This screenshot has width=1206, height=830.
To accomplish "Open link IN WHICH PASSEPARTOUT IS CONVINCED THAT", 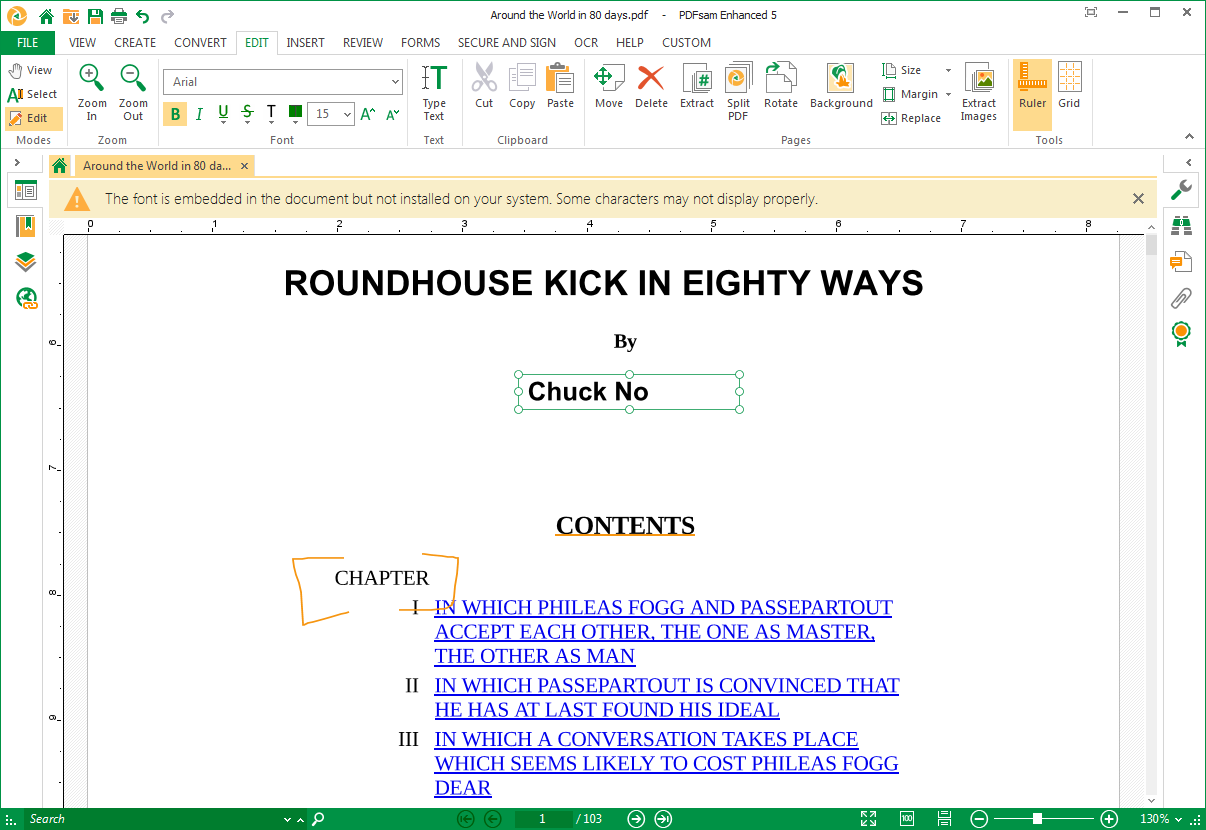I will click(667, 685).
